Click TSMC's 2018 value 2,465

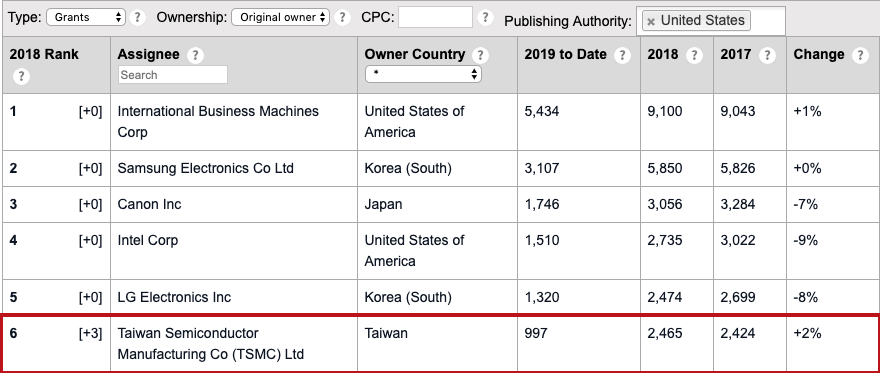tap(665, 333)
